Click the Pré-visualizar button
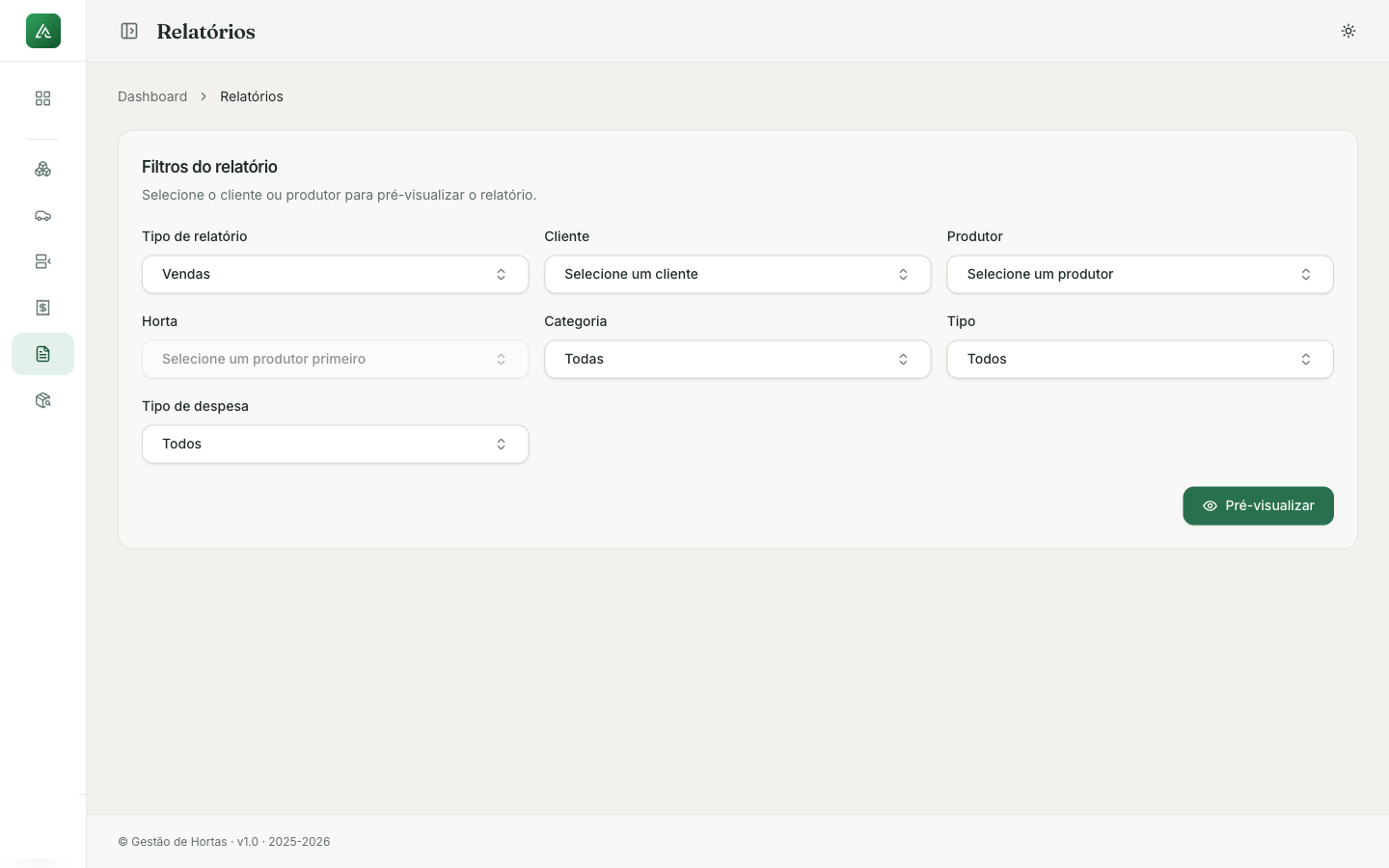1389x868 pixels. [1258, 505]
